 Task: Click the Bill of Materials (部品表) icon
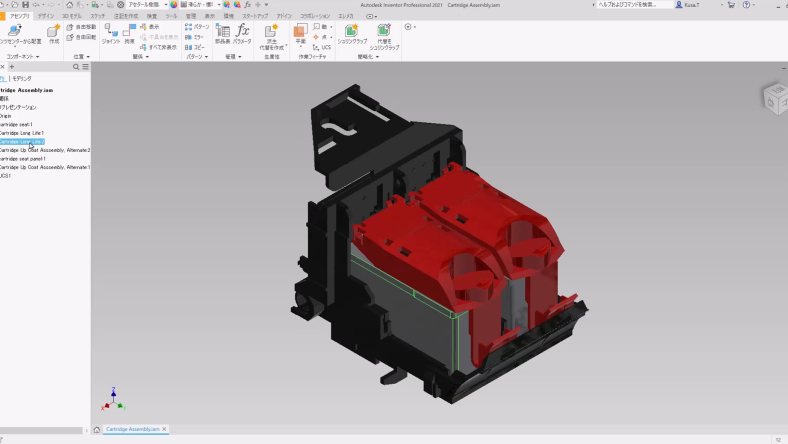[222, 32]
